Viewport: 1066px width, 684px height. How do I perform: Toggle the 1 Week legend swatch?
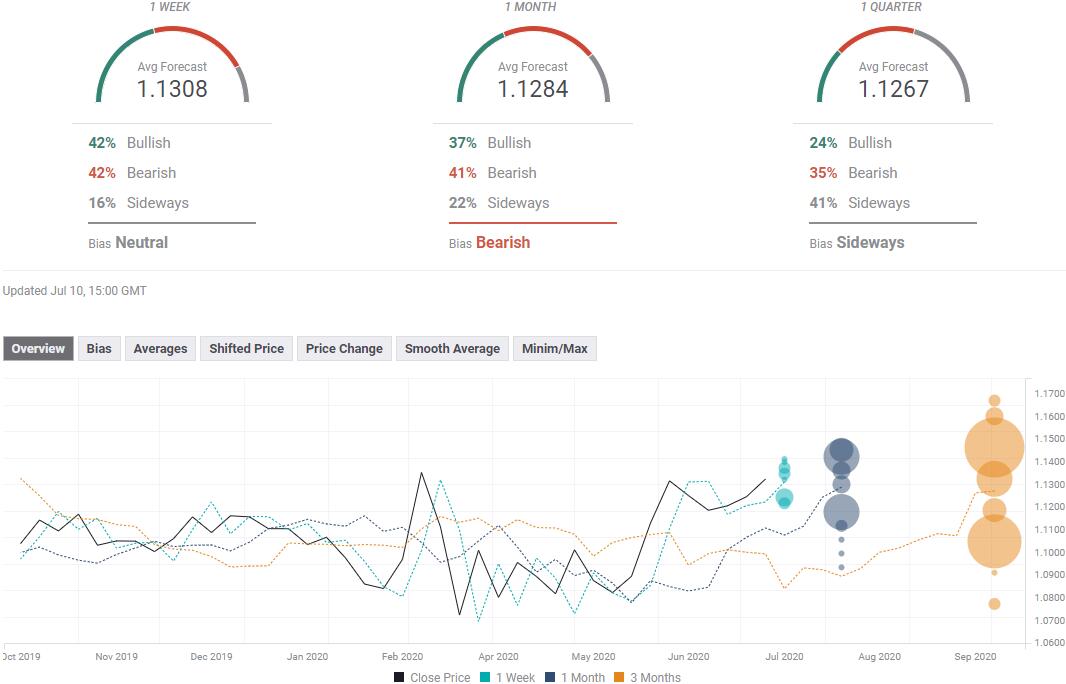[x=485, y=677]
